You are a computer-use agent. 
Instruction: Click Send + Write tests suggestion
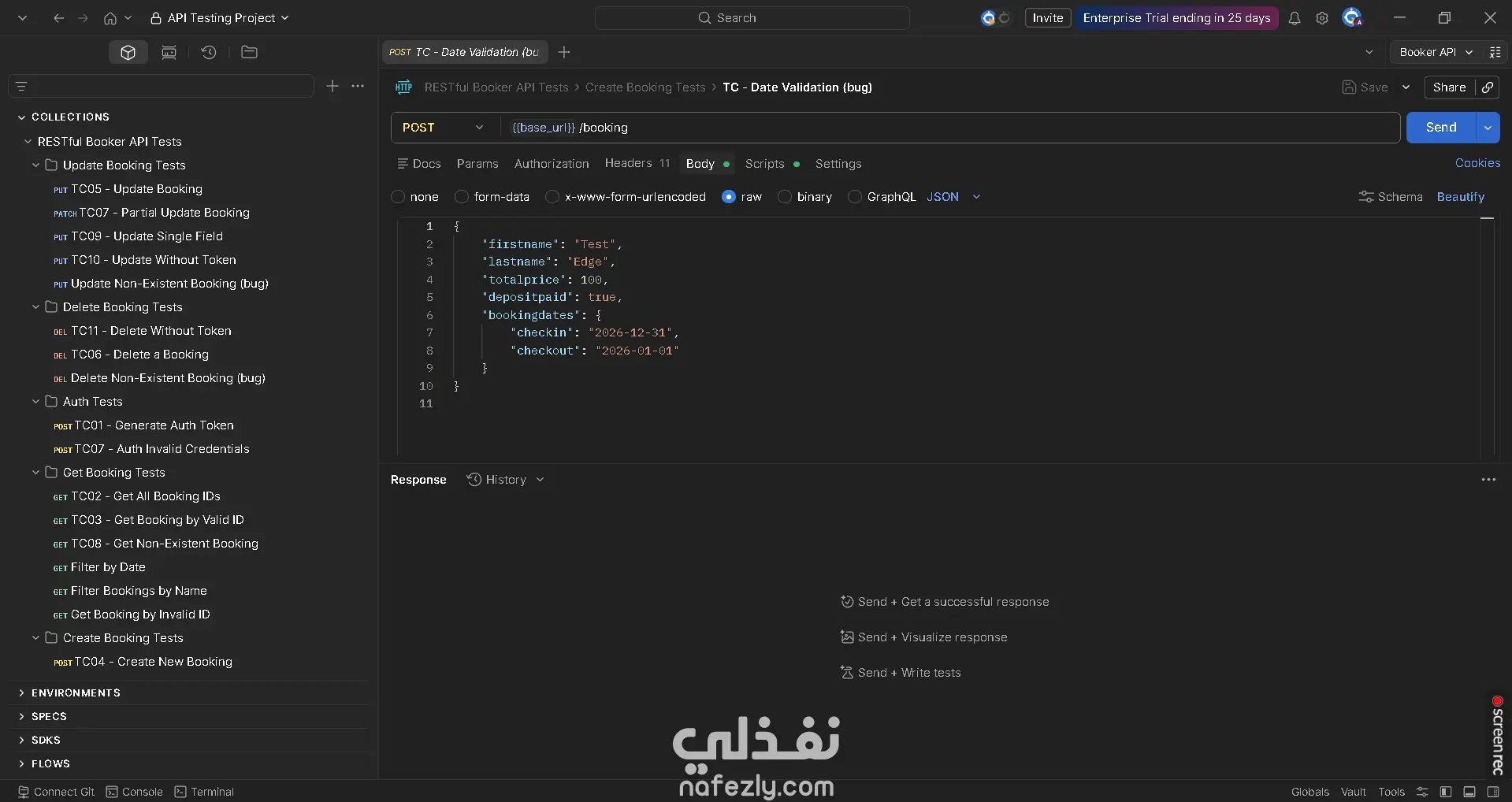pyautogui.click(x=901, y=673)
